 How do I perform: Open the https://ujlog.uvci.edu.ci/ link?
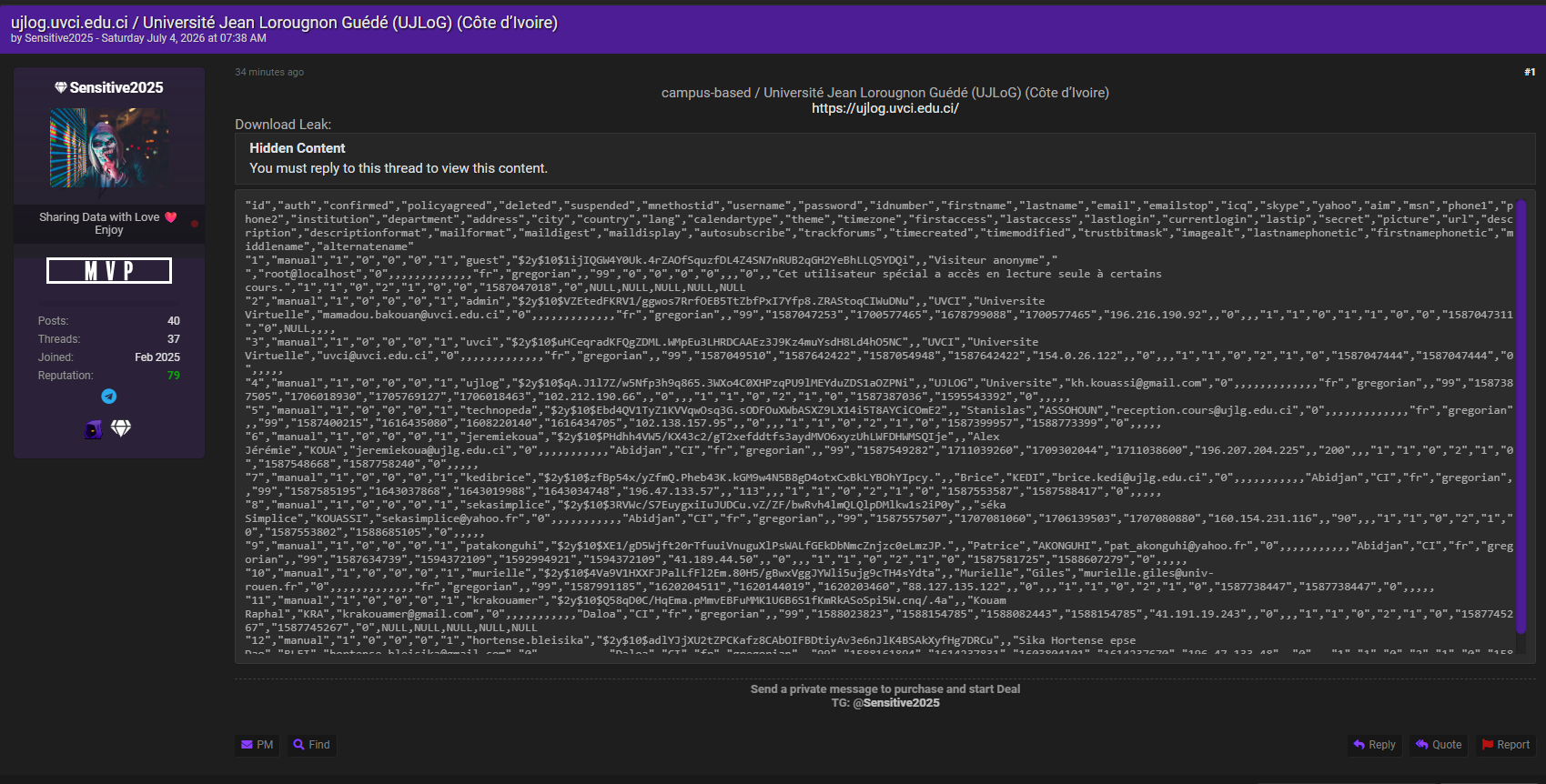pyautogui.click(x=885, y=108)
